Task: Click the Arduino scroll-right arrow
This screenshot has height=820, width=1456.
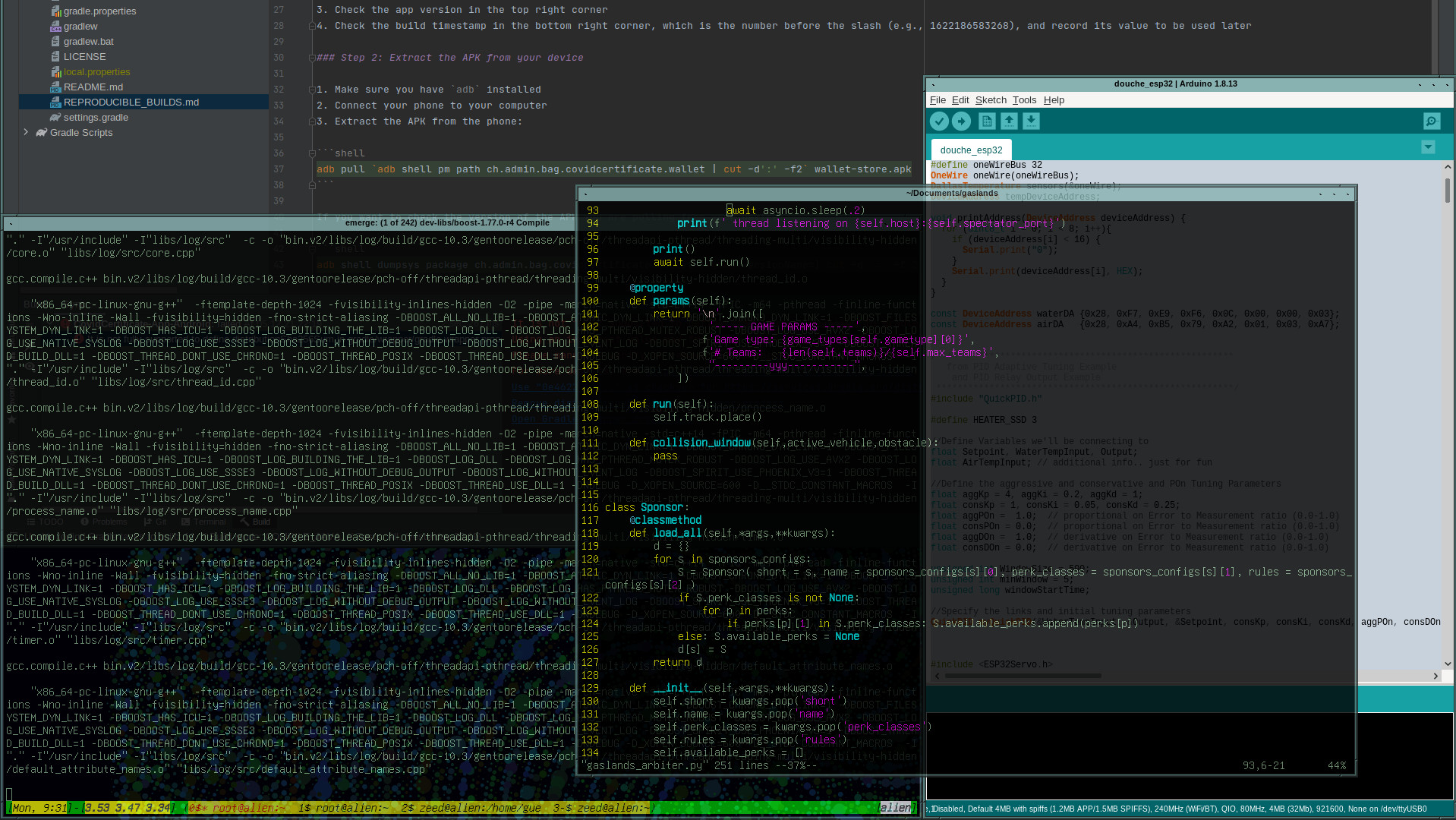Action: coord(1436,676)
